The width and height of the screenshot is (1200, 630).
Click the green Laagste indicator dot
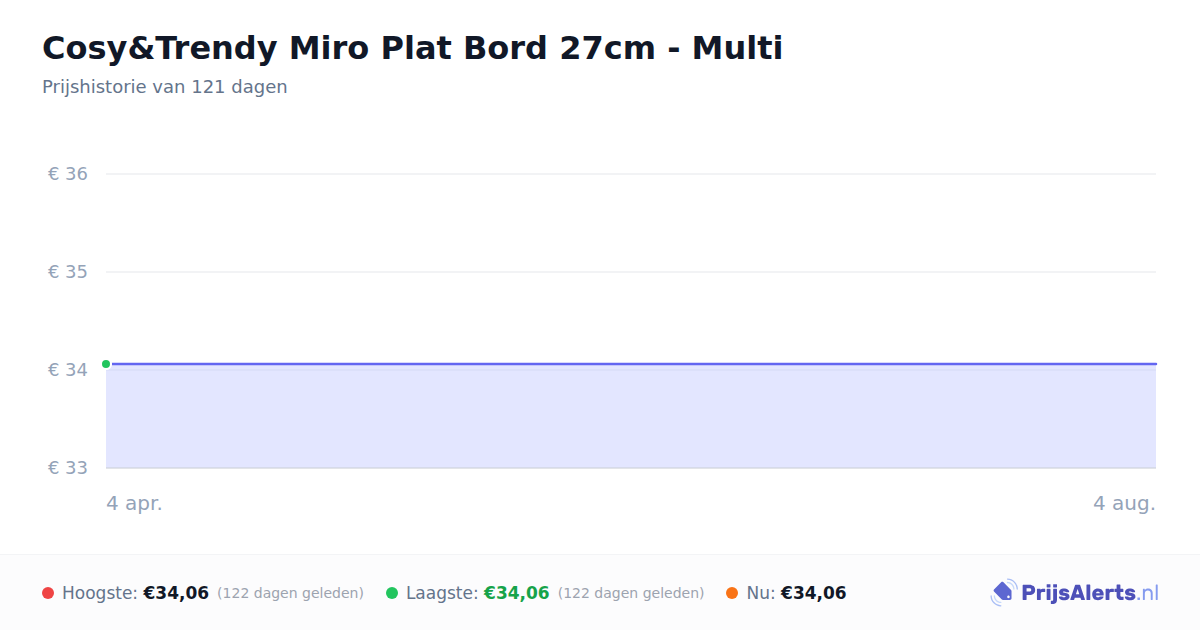pos(392,593)
